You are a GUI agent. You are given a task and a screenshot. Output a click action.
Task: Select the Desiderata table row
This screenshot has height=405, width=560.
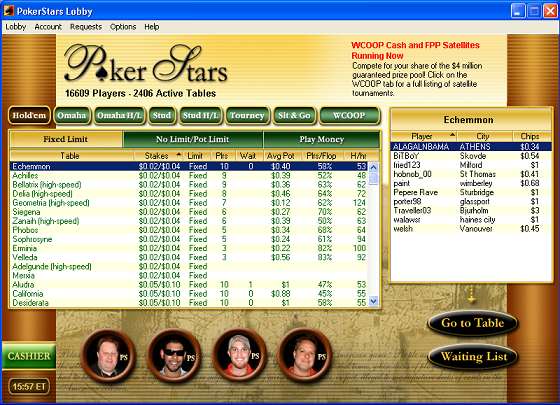(x=189, y=303)
